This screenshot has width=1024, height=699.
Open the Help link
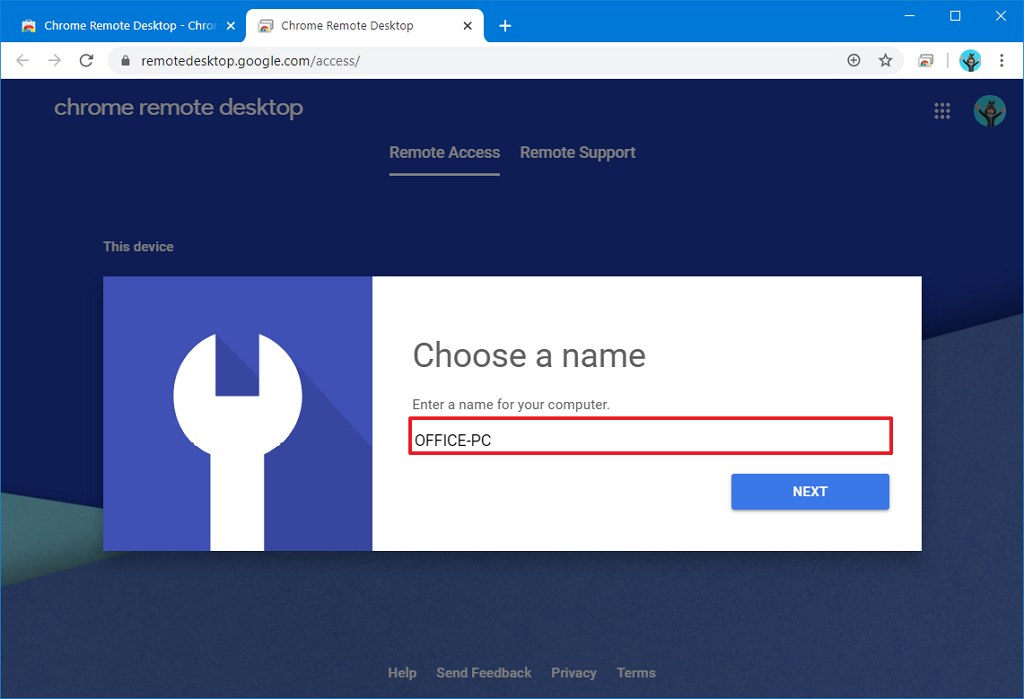tap(402, 672)
